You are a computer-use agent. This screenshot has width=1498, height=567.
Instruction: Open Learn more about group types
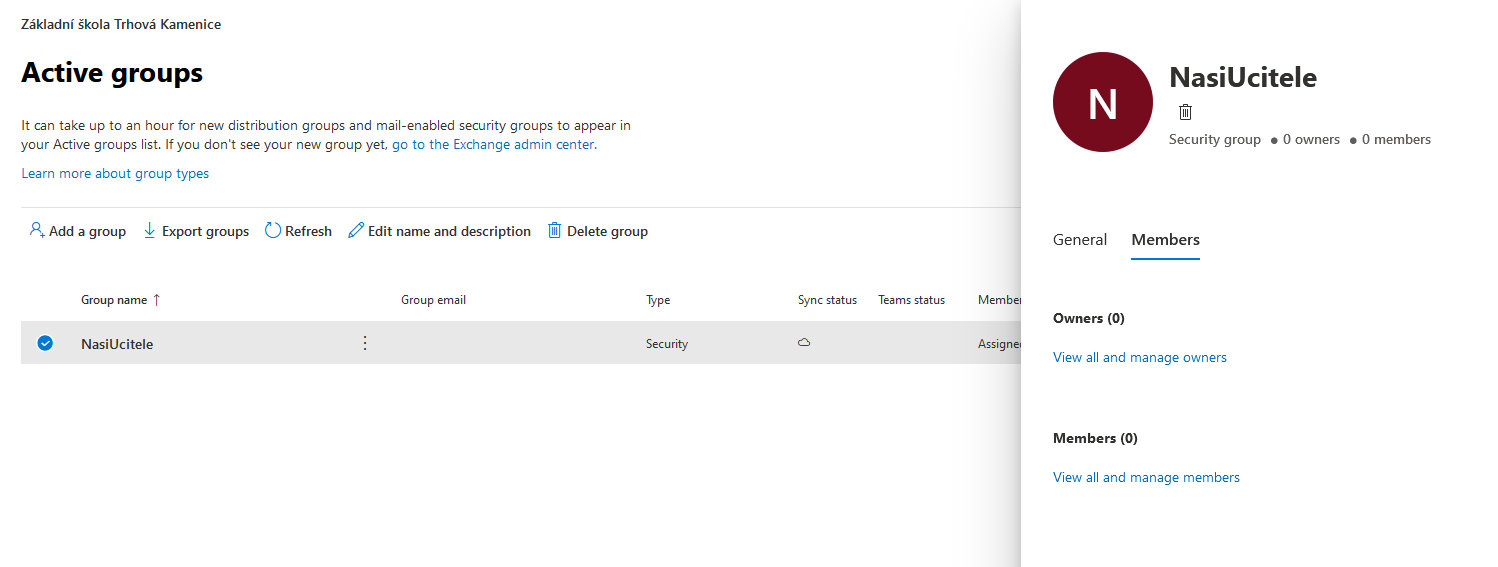(x=115, y=173)
